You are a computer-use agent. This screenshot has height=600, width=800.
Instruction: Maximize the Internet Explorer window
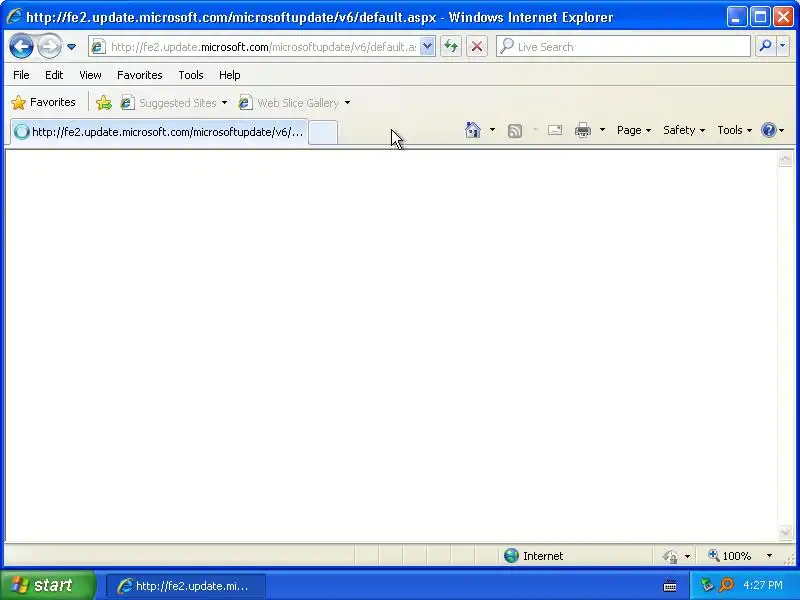[760, 17]
